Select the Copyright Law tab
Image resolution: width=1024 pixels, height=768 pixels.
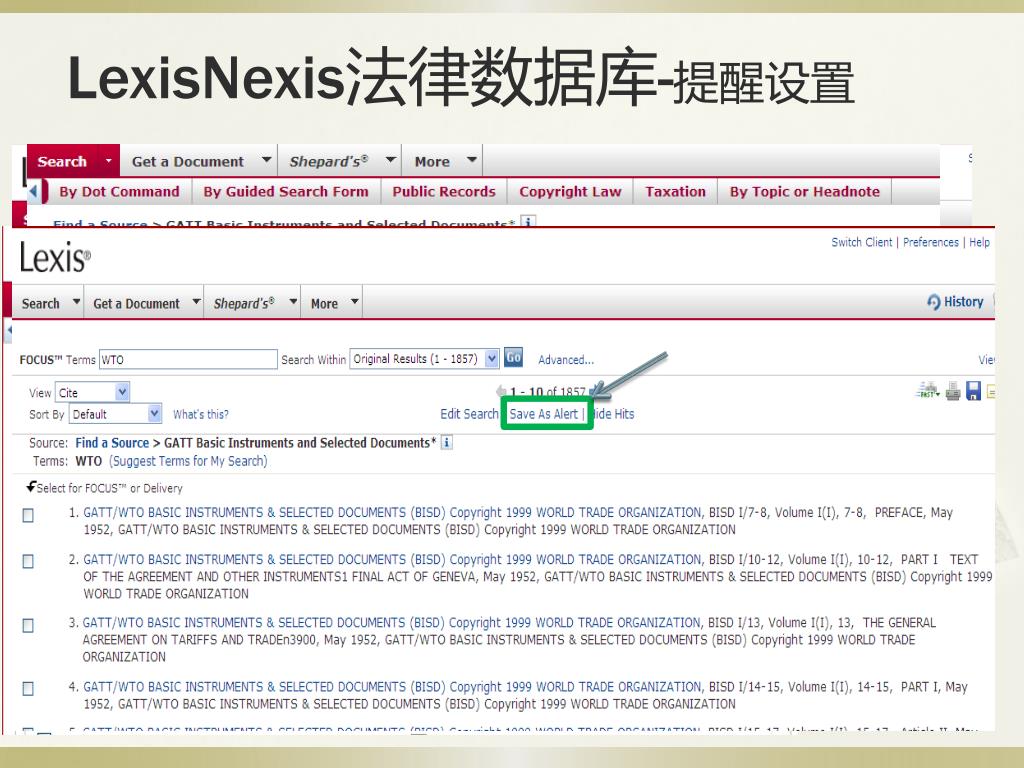coord(570,191)
